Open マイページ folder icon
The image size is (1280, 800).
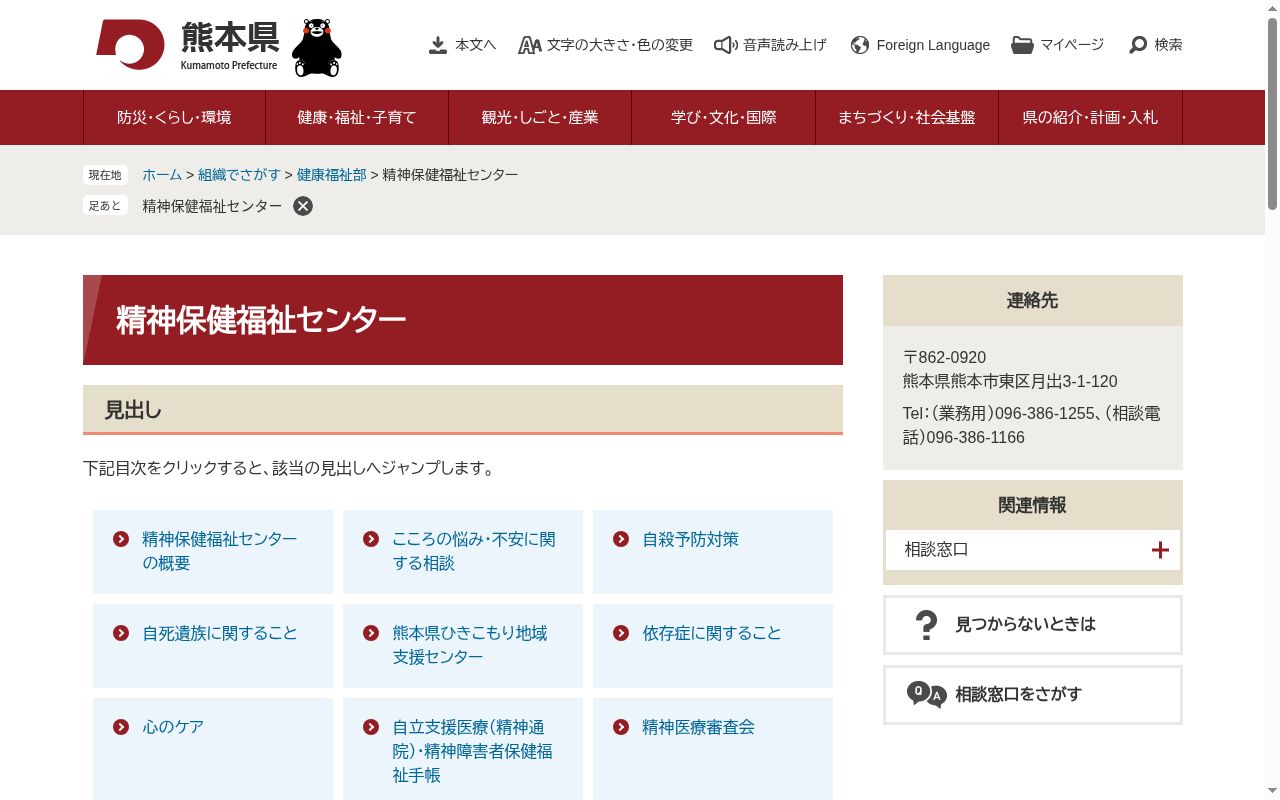pyautogui.click(x=1022, y=45)
